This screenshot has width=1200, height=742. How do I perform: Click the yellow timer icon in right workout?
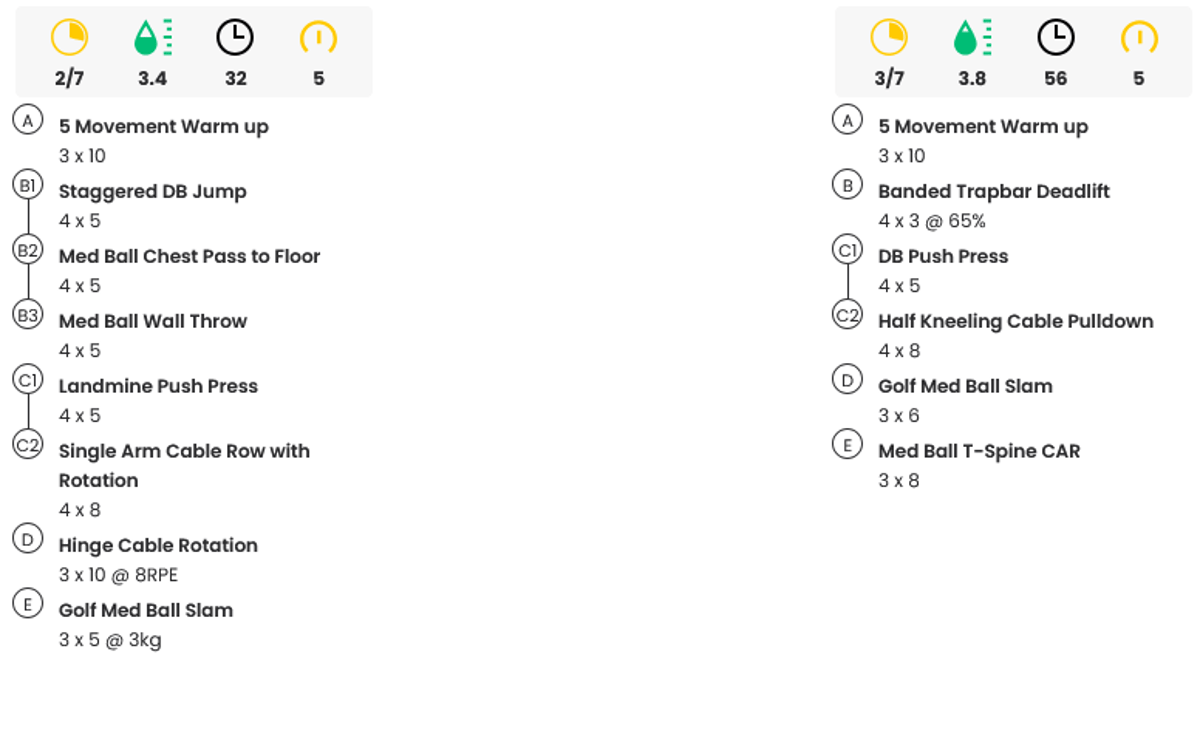1138,39
